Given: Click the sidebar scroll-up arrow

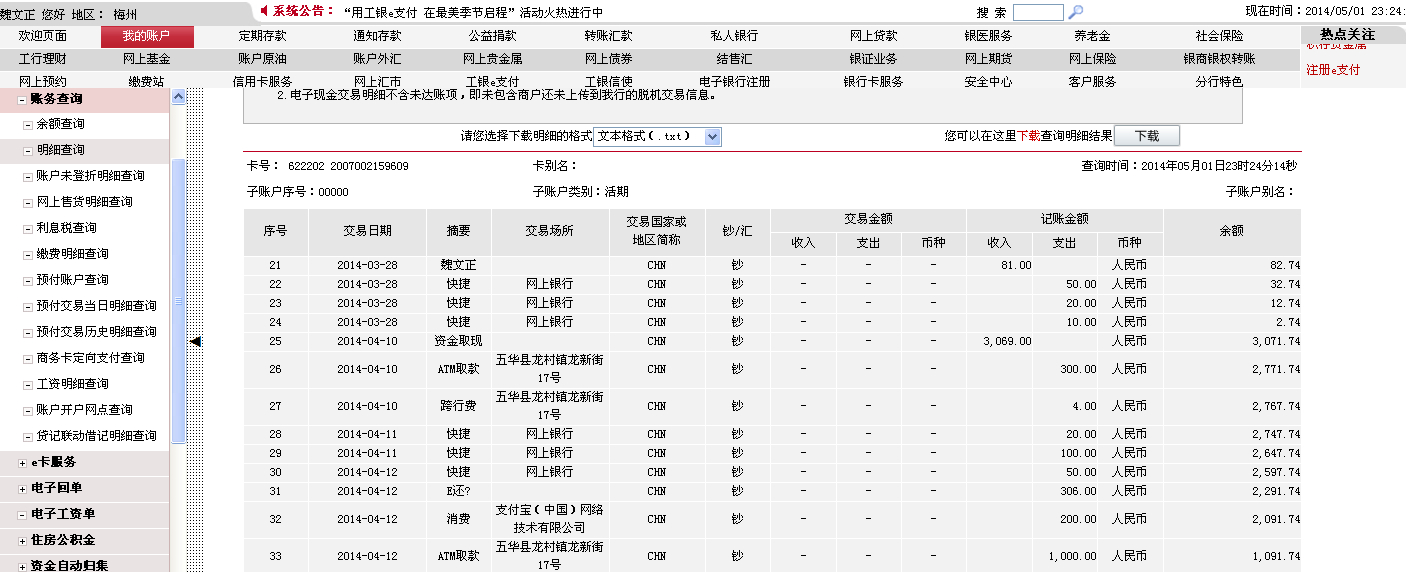Looking at the screenshot, I should point(179,97).
